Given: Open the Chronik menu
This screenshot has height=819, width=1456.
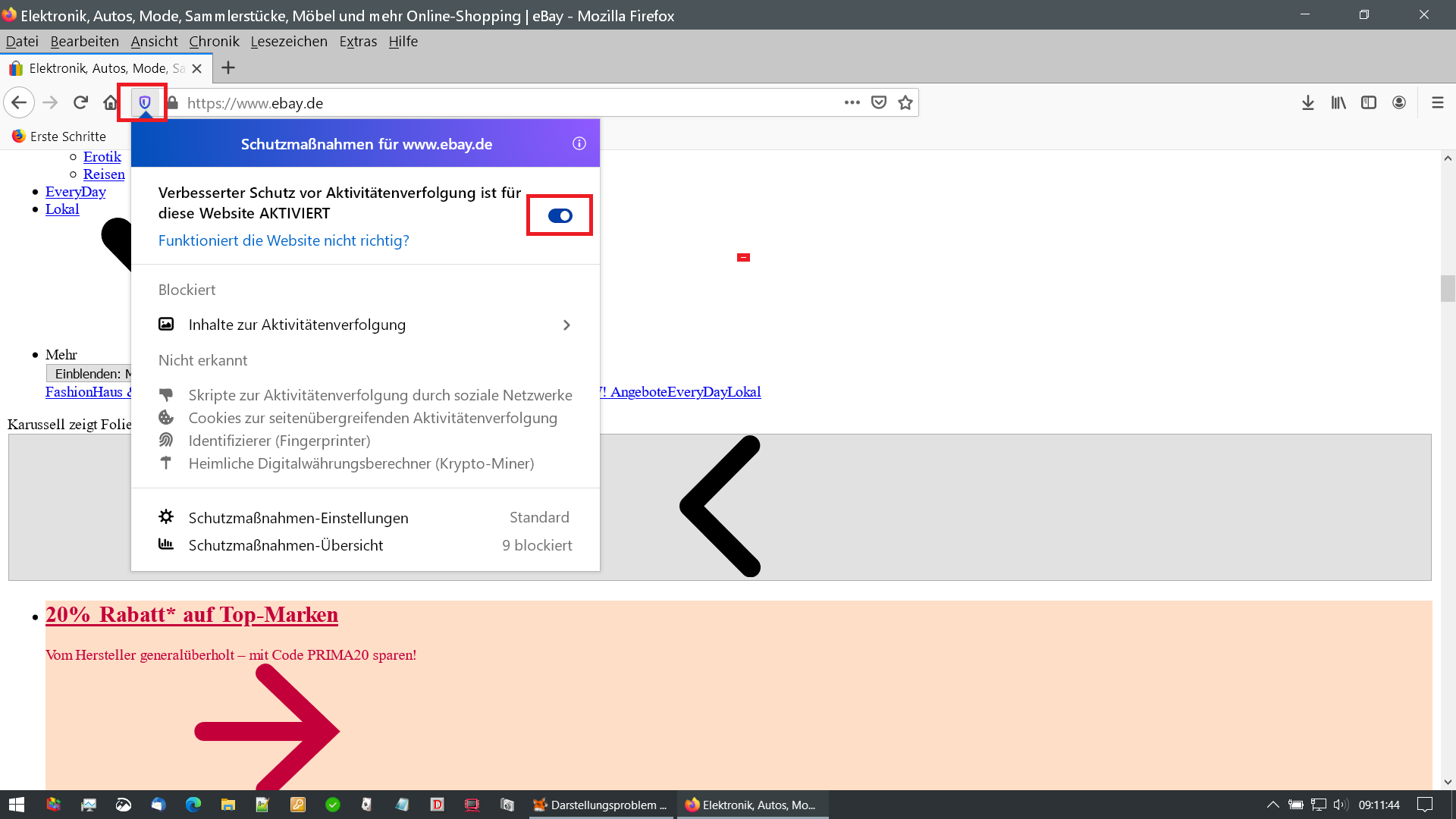Looking at the screenshot, I should 214,41.
